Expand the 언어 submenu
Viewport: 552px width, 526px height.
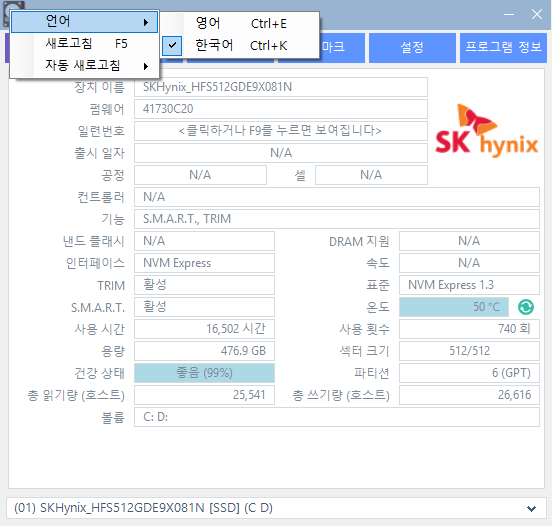(84, 22)
